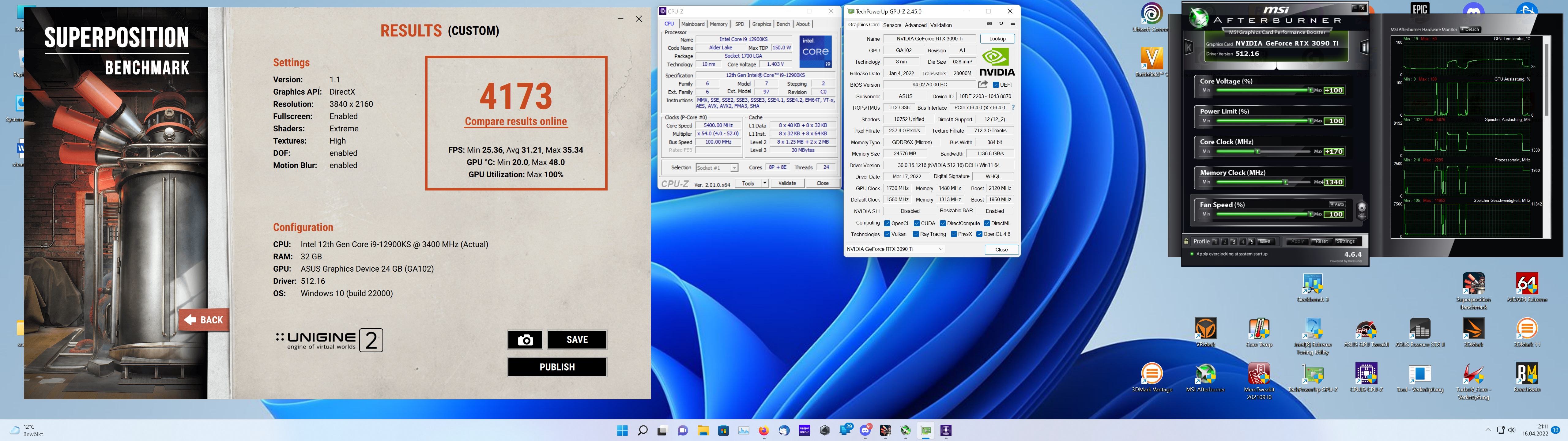
Task: Detach Afterburner Hardware Monitor
Action: click(x=1471, y=29)
